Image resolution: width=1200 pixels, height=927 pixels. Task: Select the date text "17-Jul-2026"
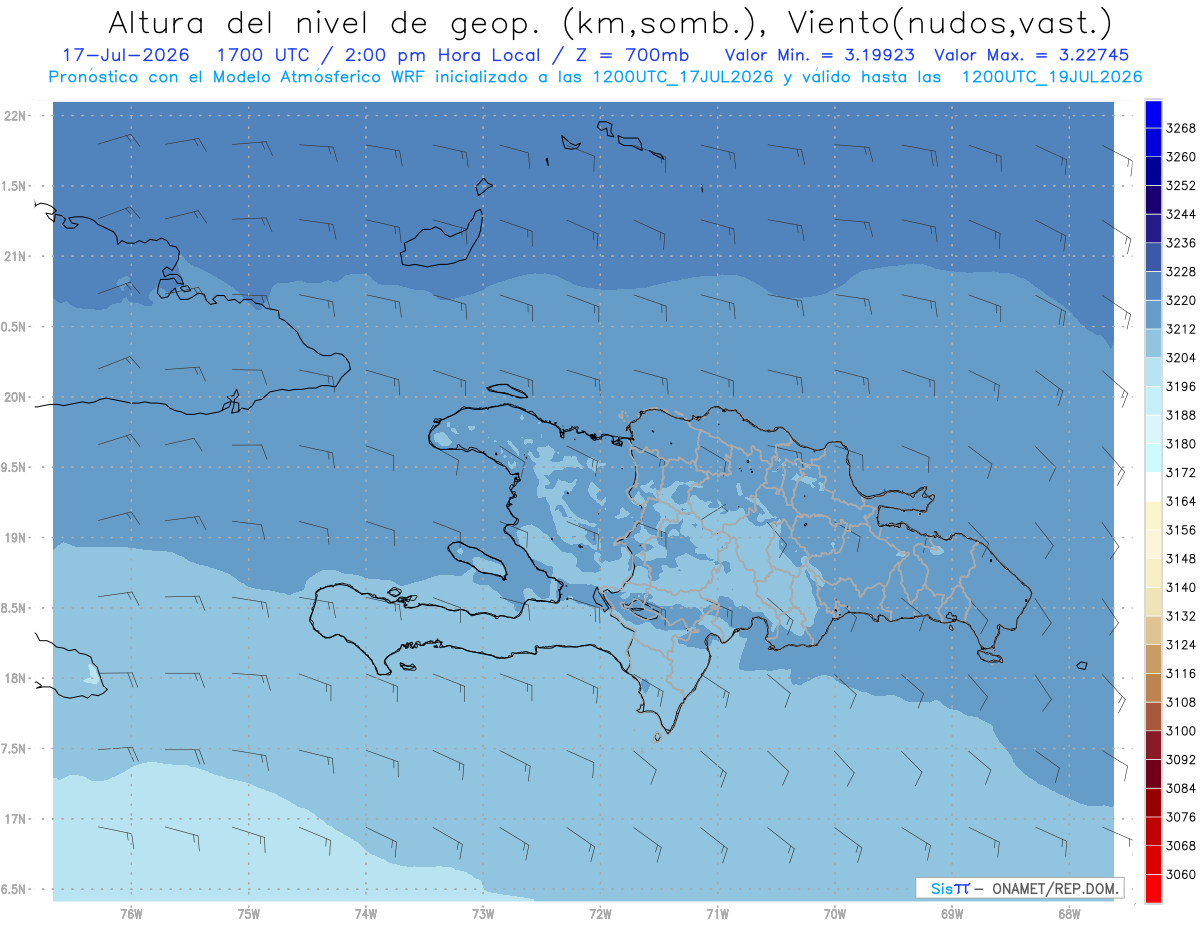pyautogui.click(x=124, y=55)
